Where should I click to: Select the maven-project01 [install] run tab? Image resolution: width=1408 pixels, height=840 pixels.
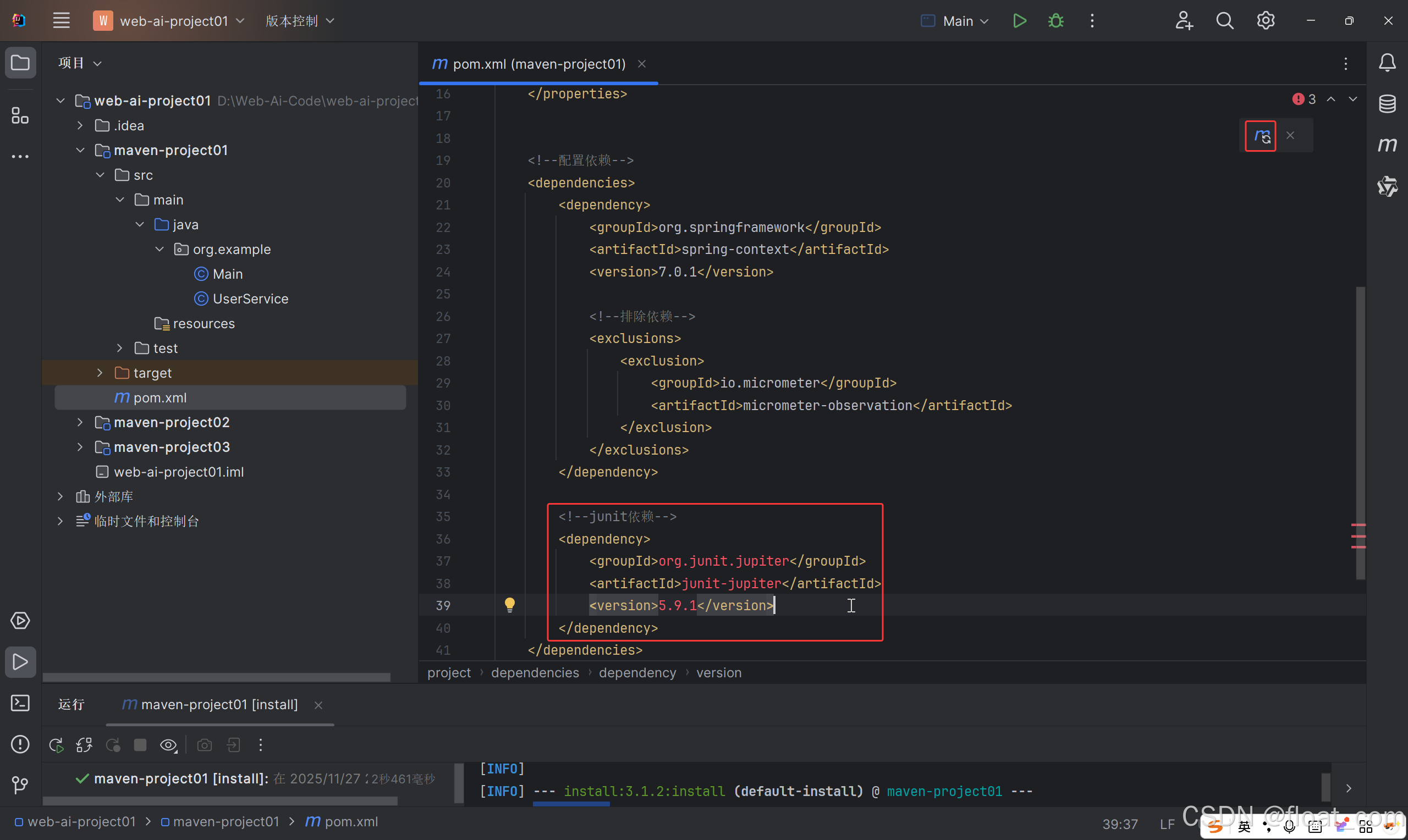click(x=218, y=704)
